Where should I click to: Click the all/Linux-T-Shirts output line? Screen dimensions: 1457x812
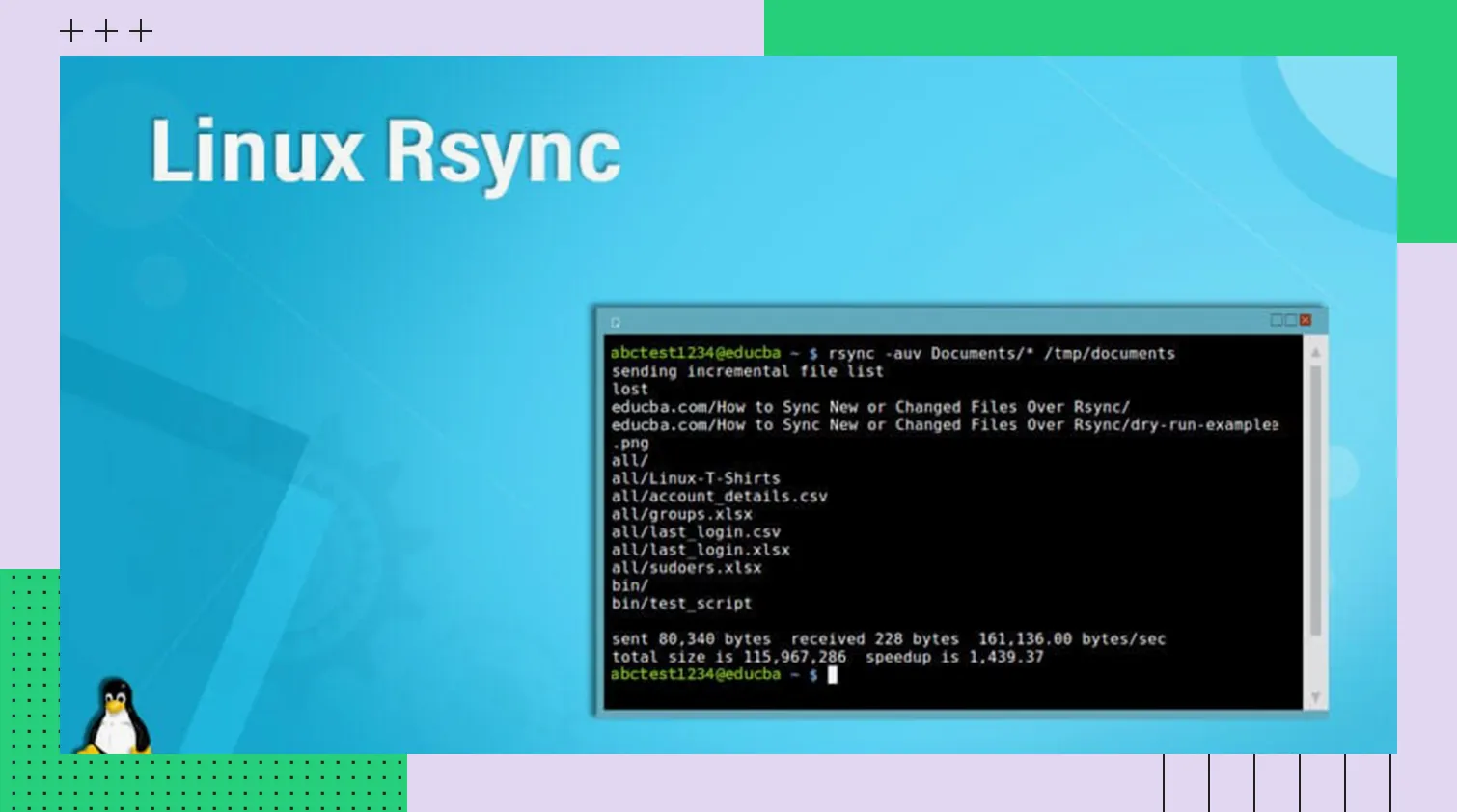click(x=696, y=478)
